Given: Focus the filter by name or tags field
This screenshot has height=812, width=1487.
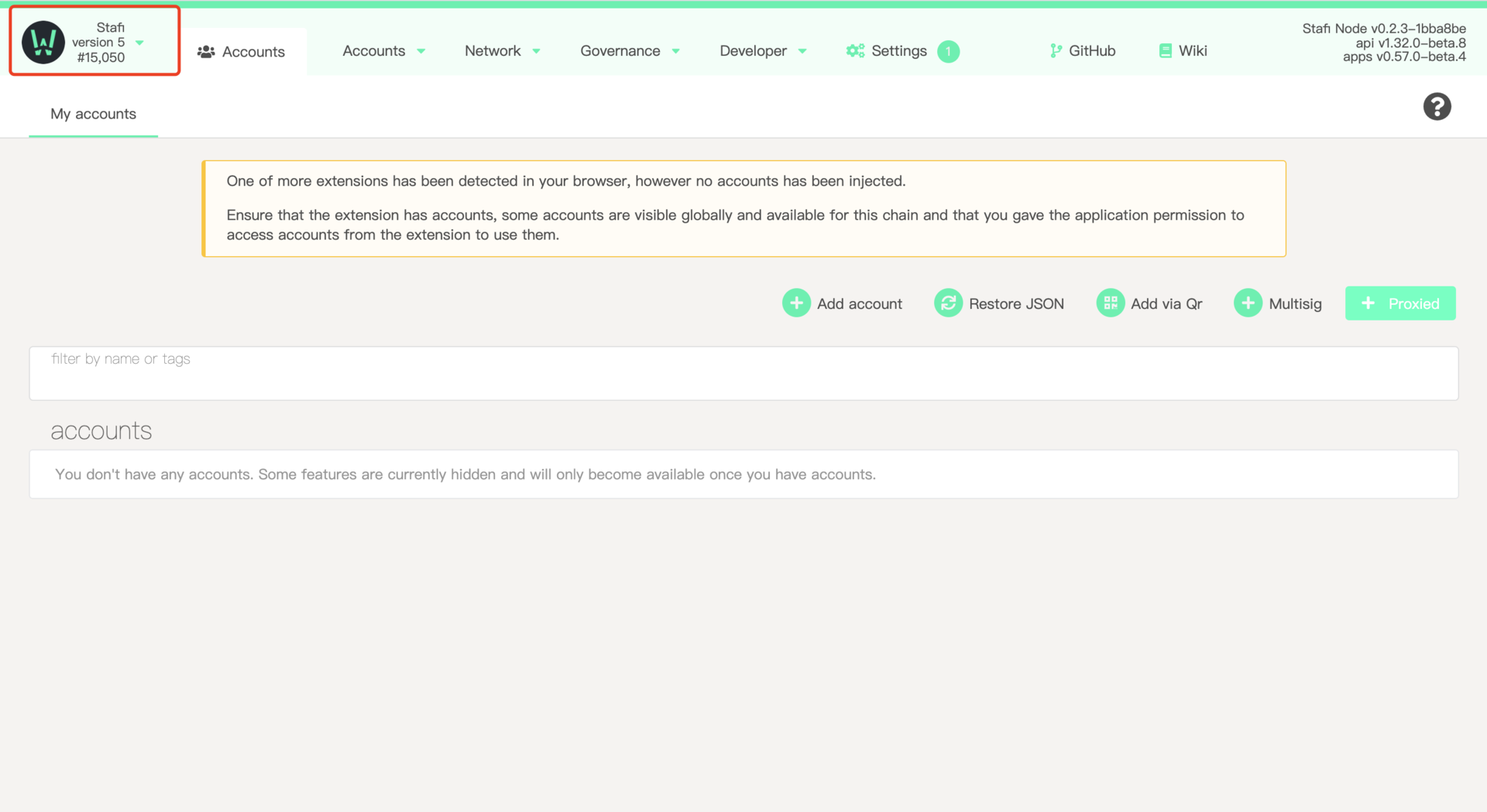Looking at the screenshot, I should (x=743, y=373).
